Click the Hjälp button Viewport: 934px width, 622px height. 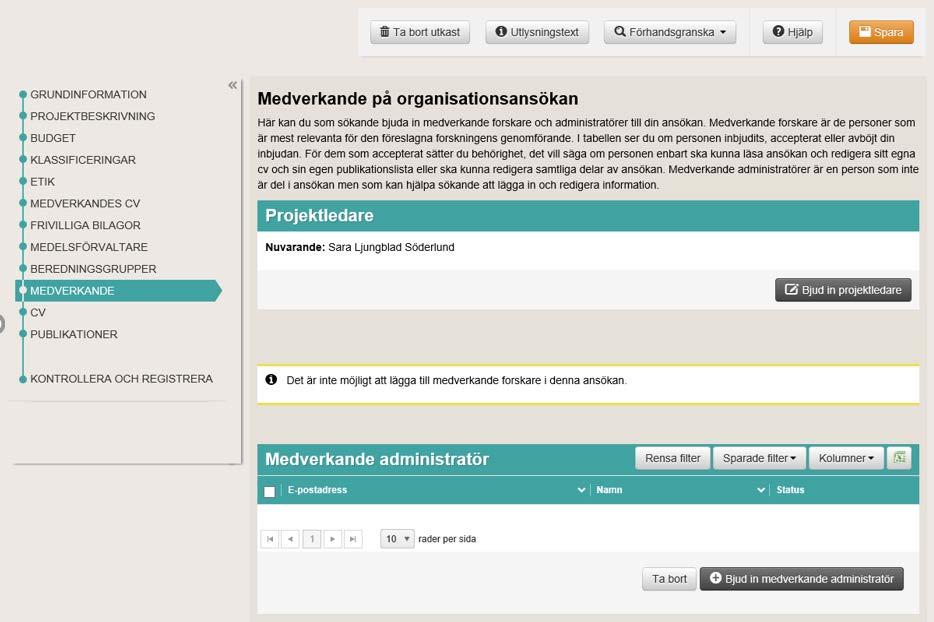(792, 32)
